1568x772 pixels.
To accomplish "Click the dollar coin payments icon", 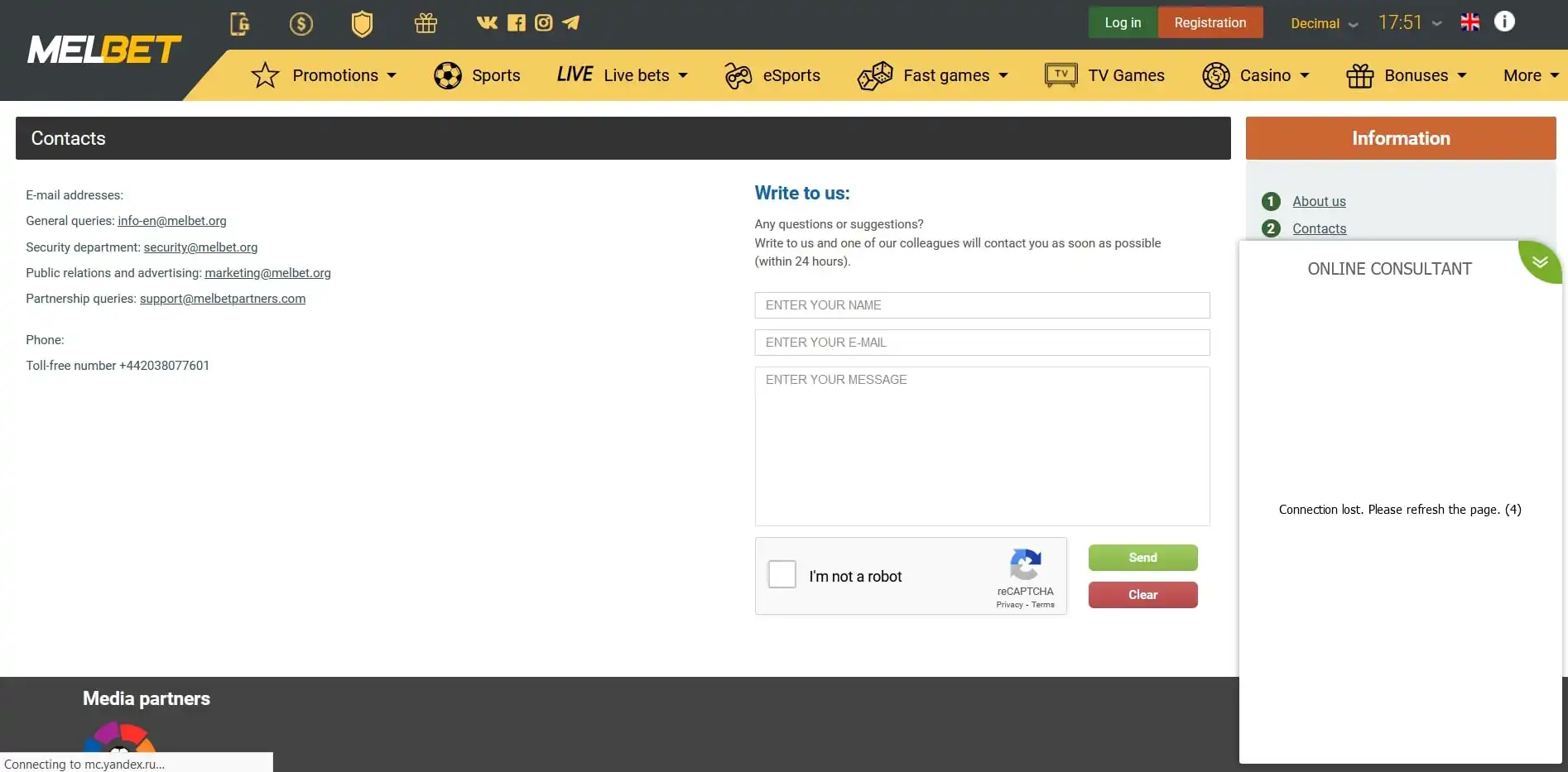I will pos(301,23).
